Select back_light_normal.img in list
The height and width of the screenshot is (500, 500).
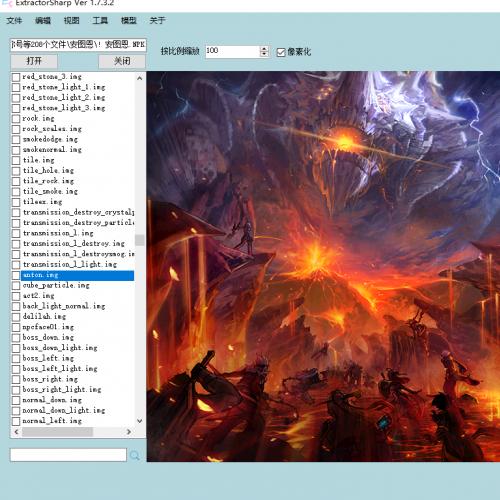pyautogui.click(x=64, y=306)
